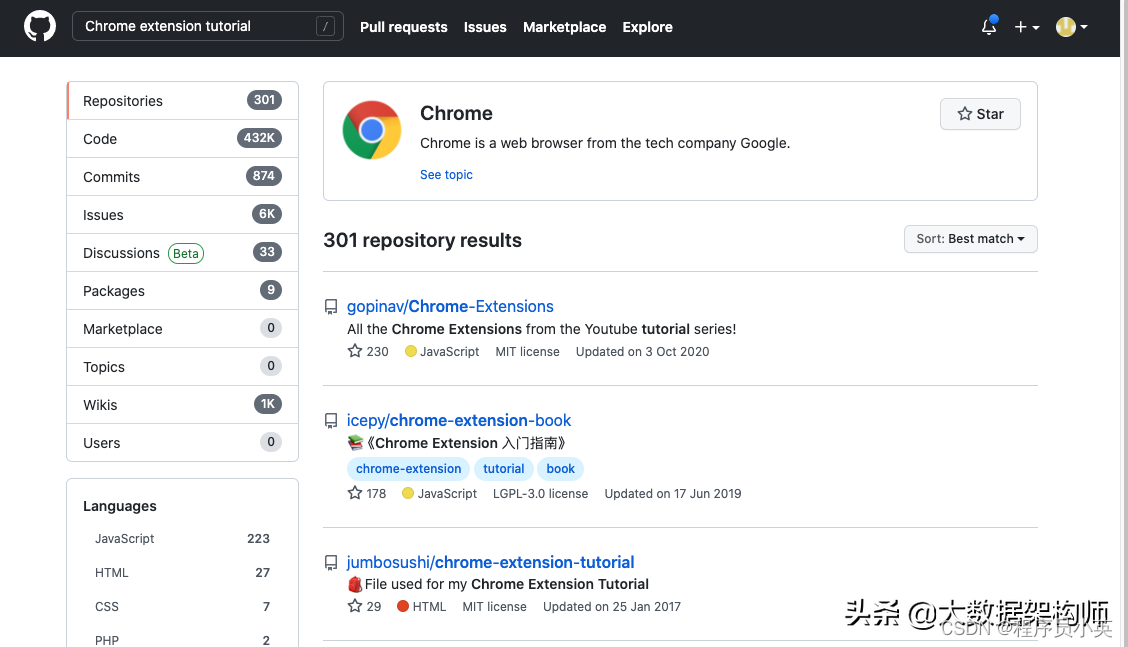
Task: Open gopinav/Chrome-Extensions repository
Action: (x=450, y=307)
